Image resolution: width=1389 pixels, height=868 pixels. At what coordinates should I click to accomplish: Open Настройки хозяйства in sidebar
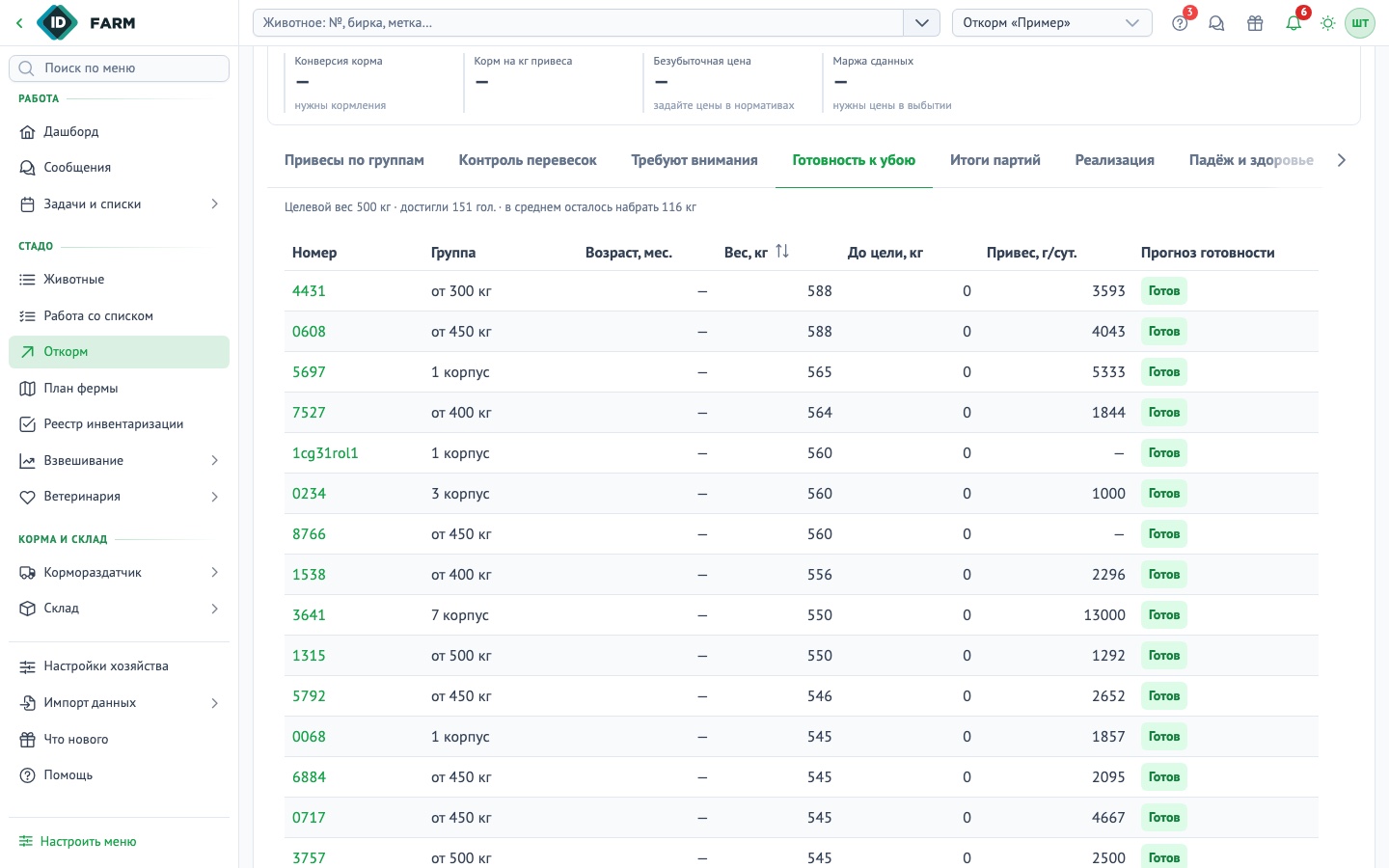119,666
